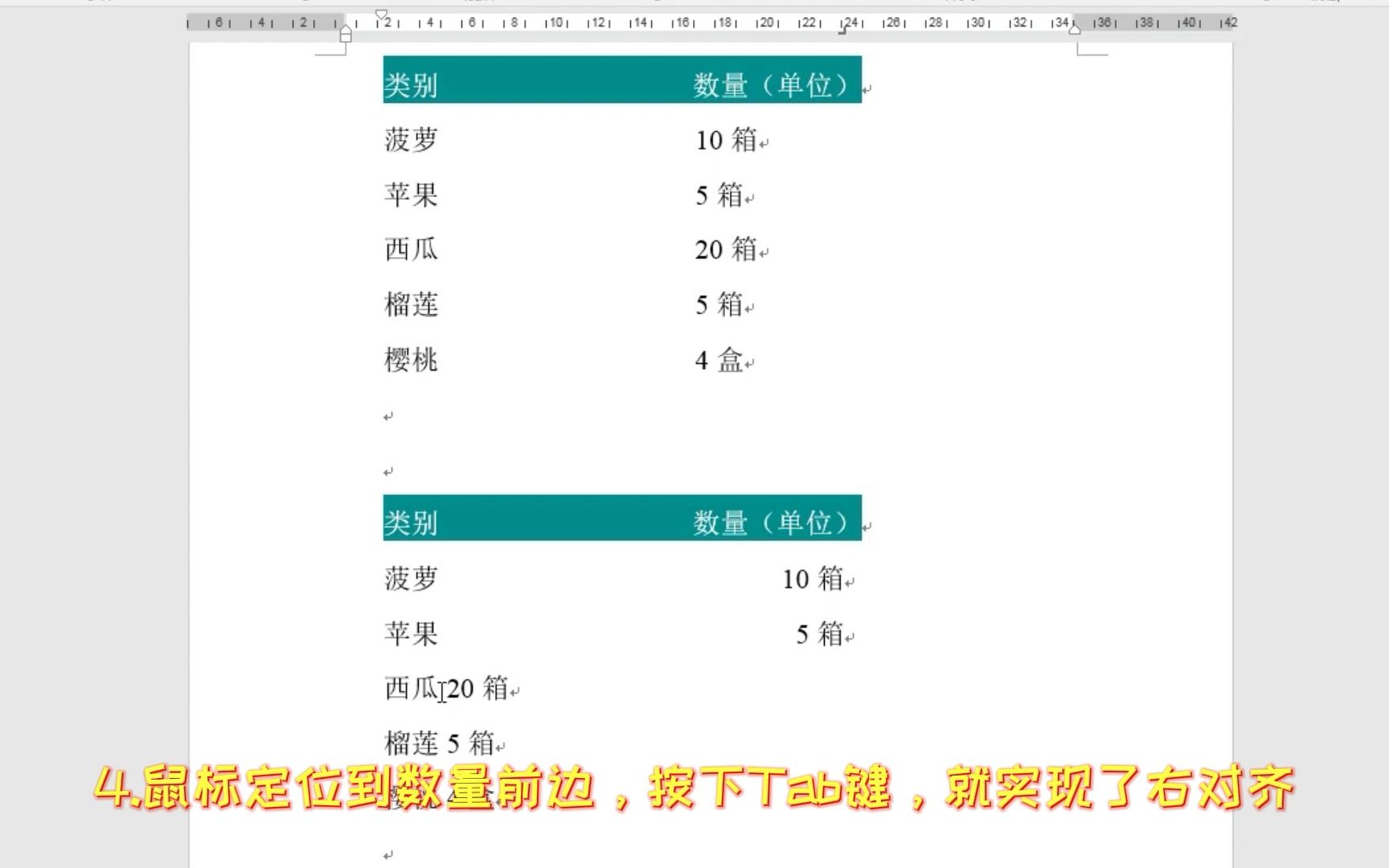The image size is (1389, 868).
Task: Click the right indent marker on ruler
Action: [1074, 29]
